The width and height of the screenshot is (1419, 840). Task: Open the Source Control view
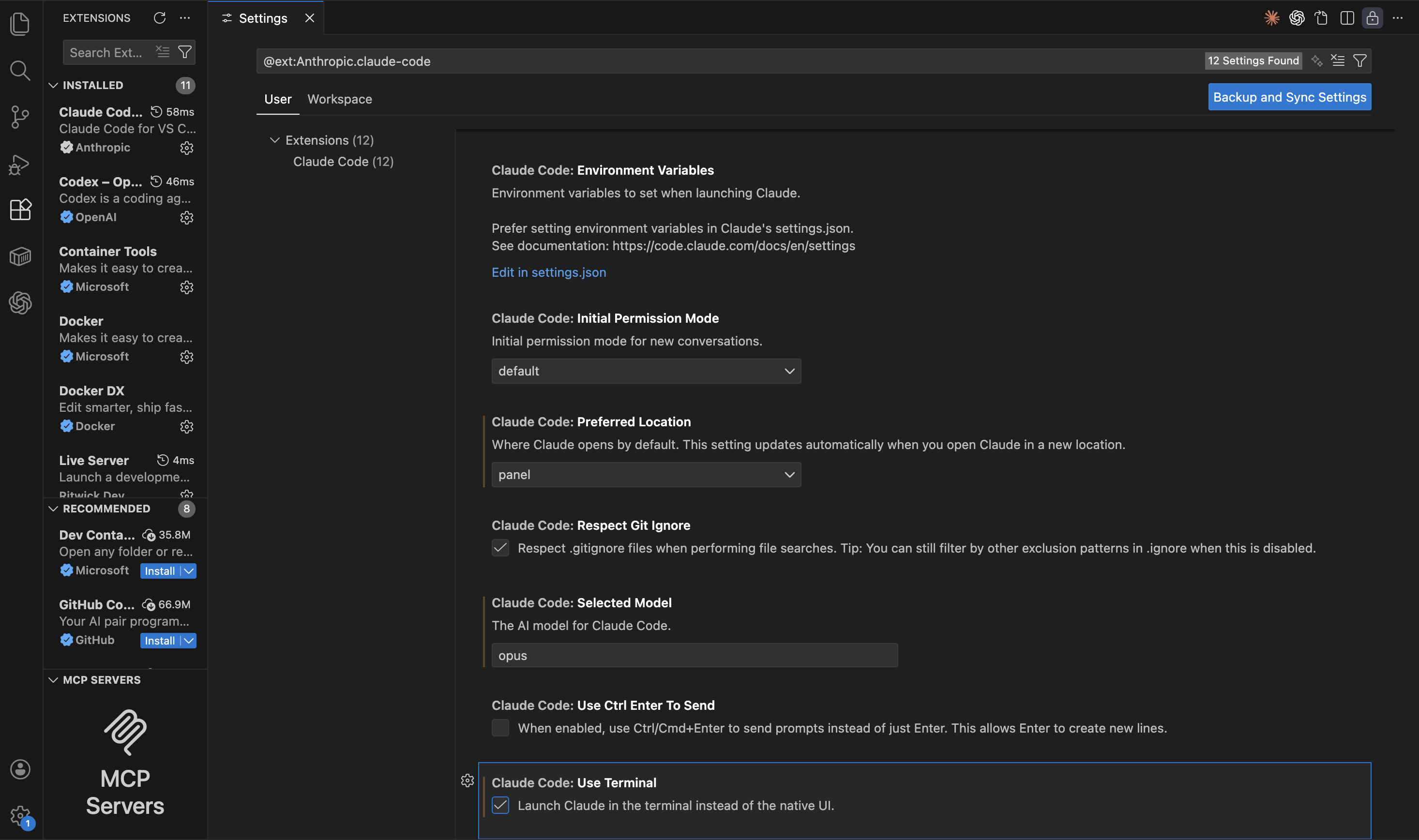20,117
